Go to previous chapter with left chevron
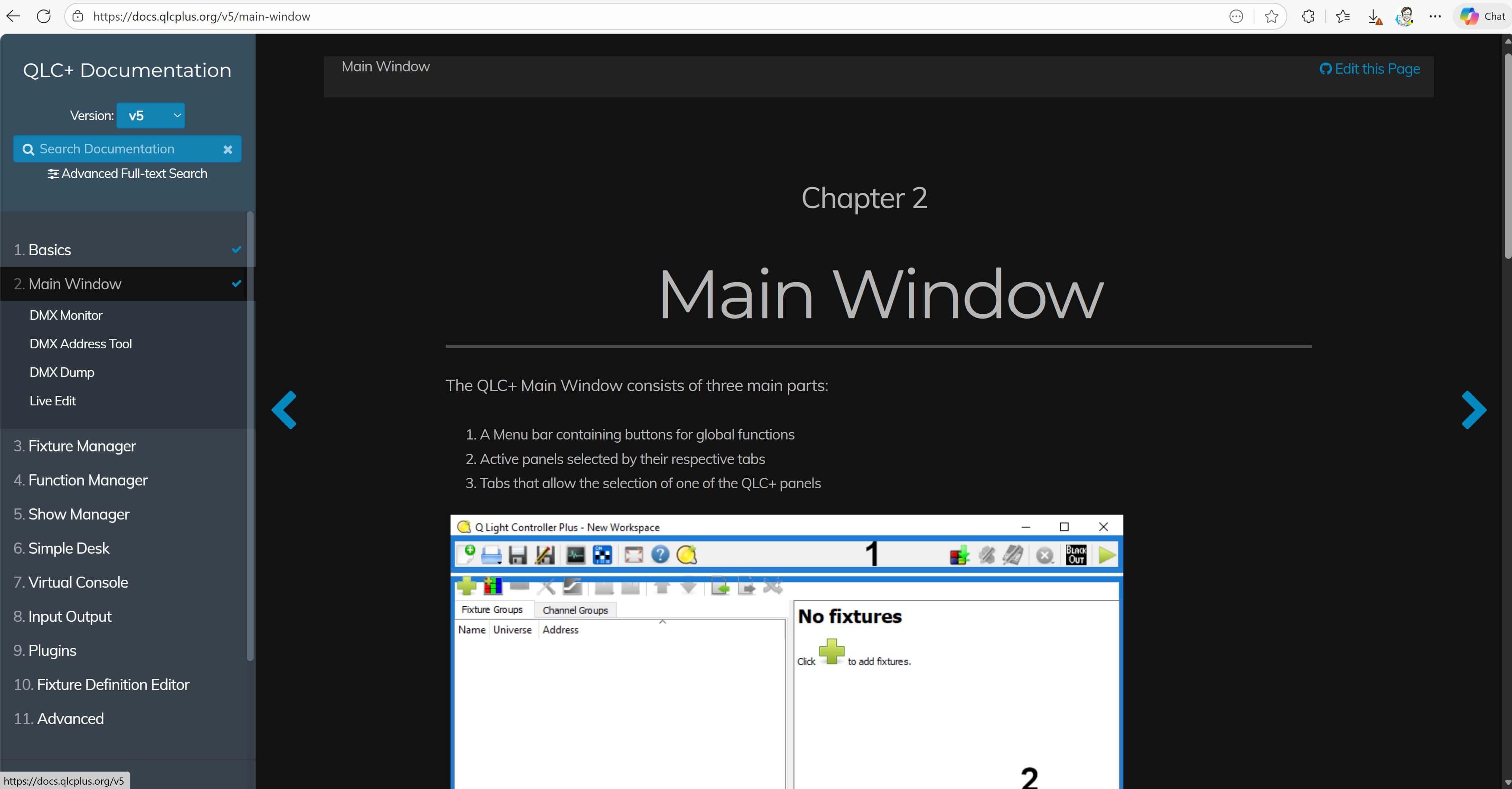This screenshot has height=789, width=1512. click(x=284, y=410)
